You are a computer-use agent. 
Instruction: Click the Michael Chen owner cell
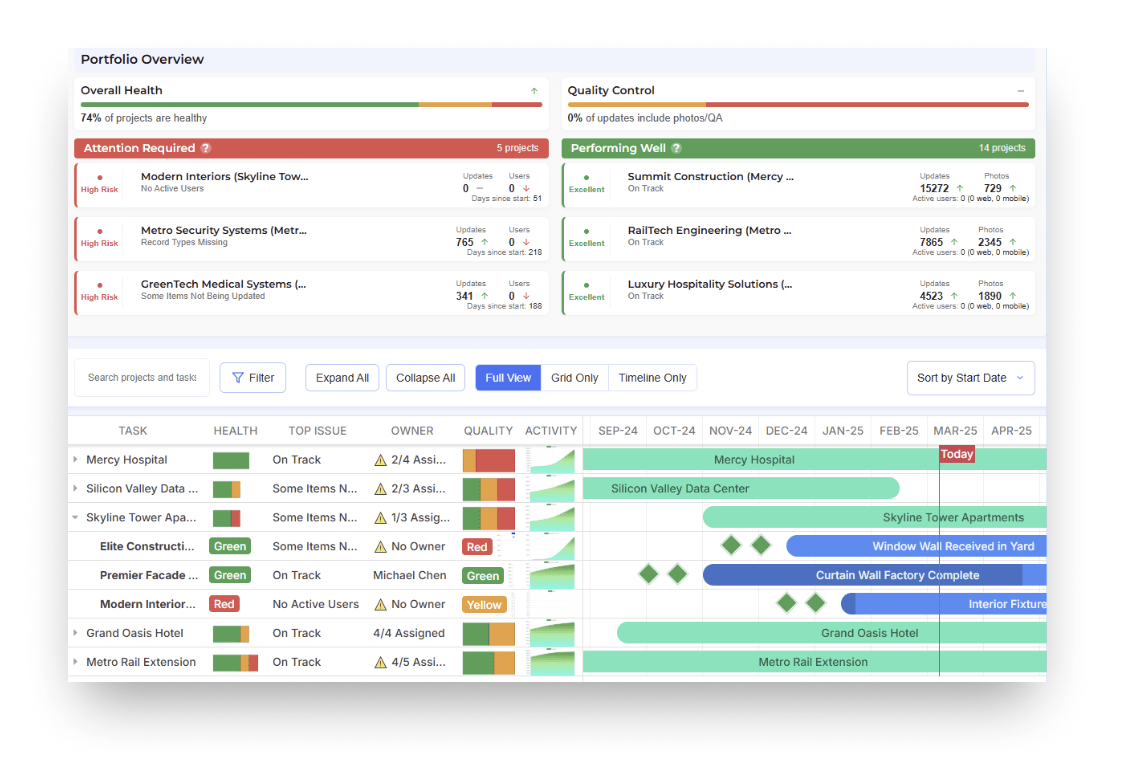(410, 575)
